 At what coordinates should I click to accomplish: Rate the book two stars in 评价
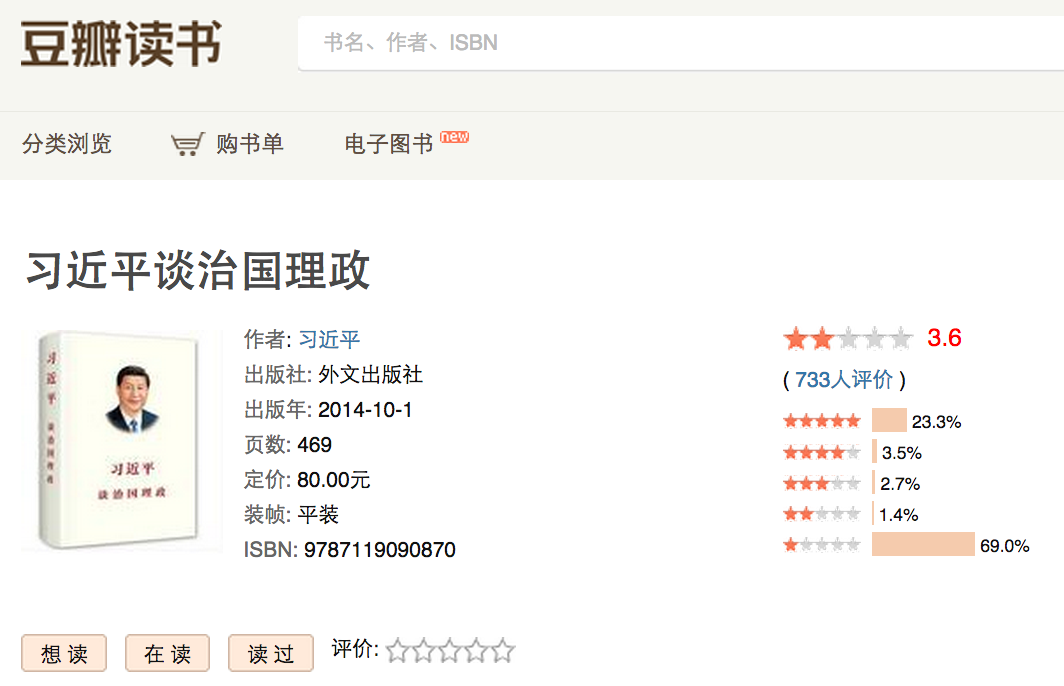pyautogui.click(x=423, y=651)
